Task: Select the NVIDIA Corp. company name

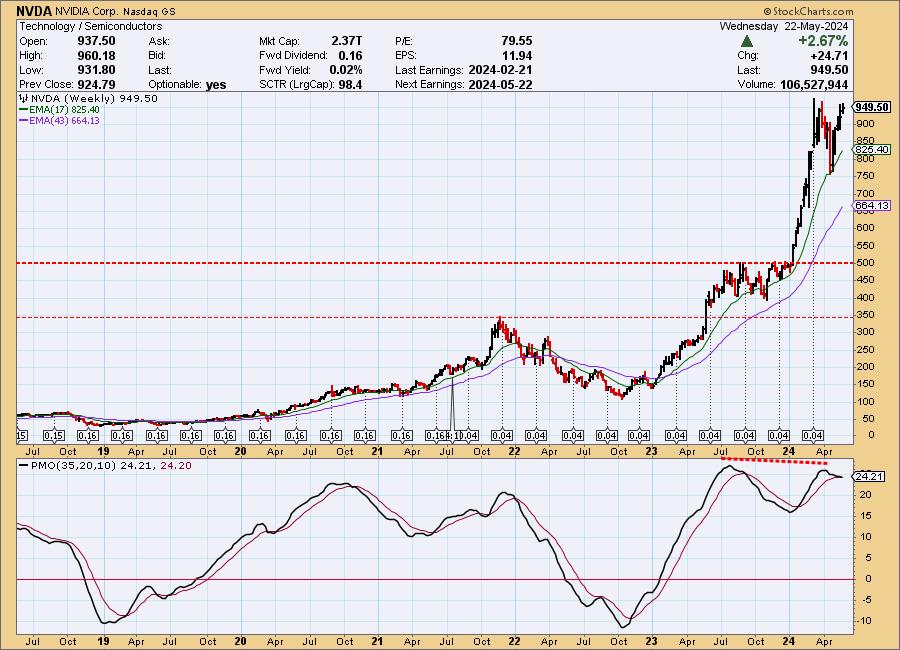Action: (87, 11)
